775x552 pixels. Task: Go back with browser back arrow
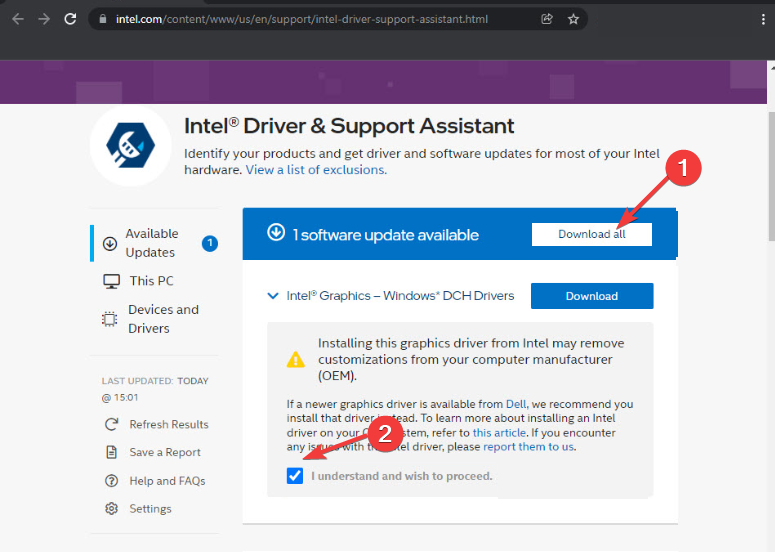pos(18,19)
